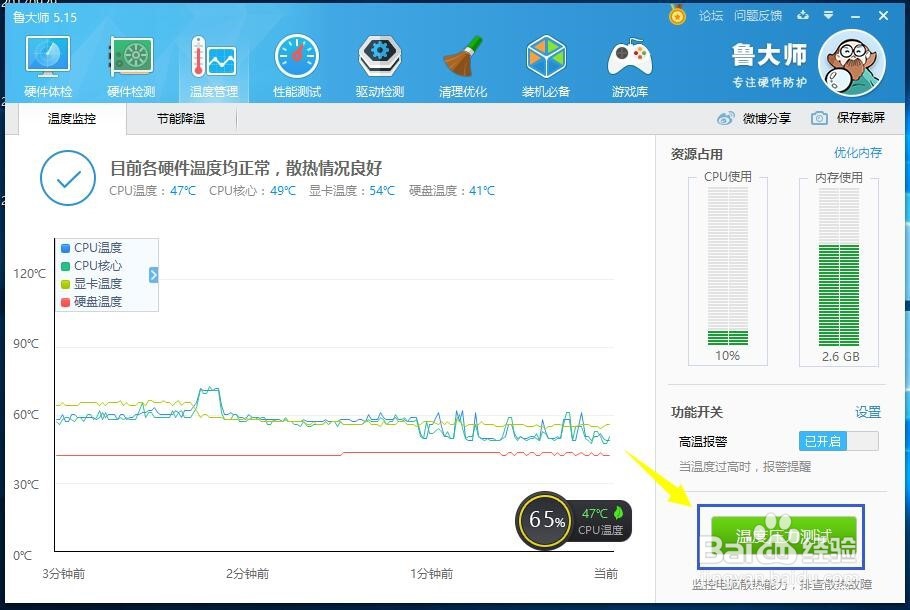The width and height of the screenshot is (910, 610).
Task: Toggle 硬盘温度 legend red swatch
Action: click(x=66, y=302)
